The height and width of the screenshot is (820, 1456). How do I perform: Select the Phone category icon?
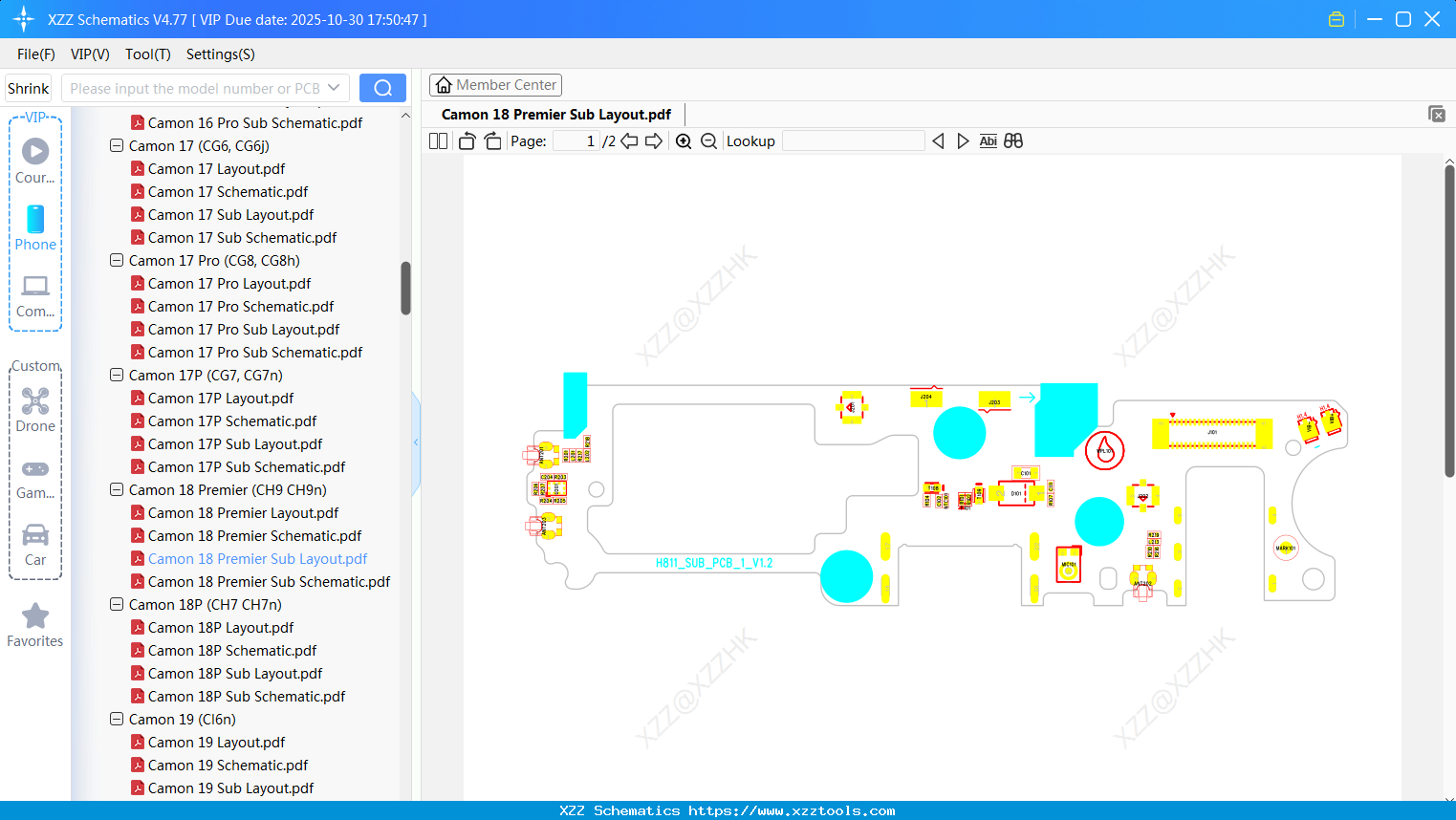coord(35,219)
